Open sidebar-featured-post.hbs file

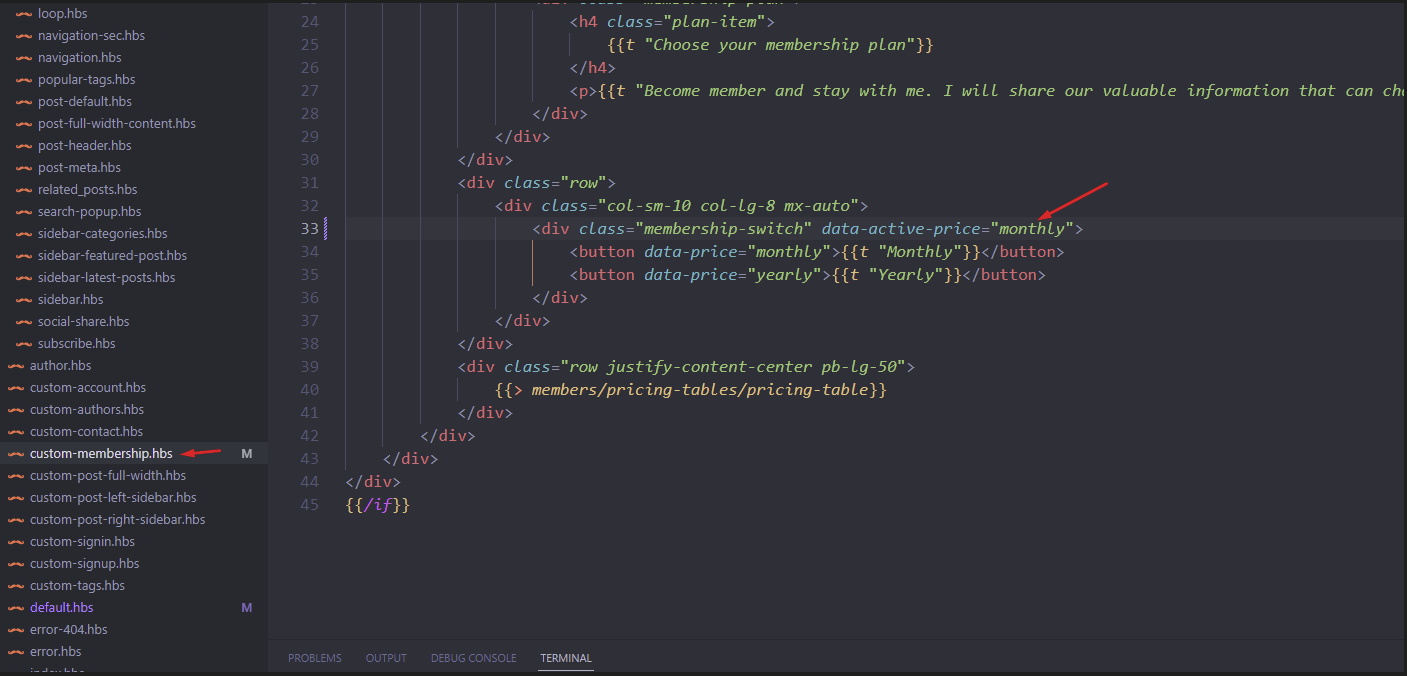pos(113,255)
